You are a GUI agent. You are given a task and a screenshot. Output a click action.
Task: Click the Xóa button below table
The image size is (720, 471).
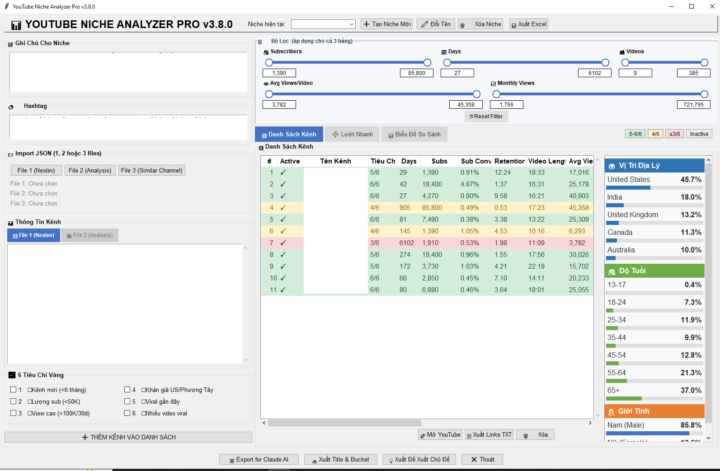pos(535,435)
